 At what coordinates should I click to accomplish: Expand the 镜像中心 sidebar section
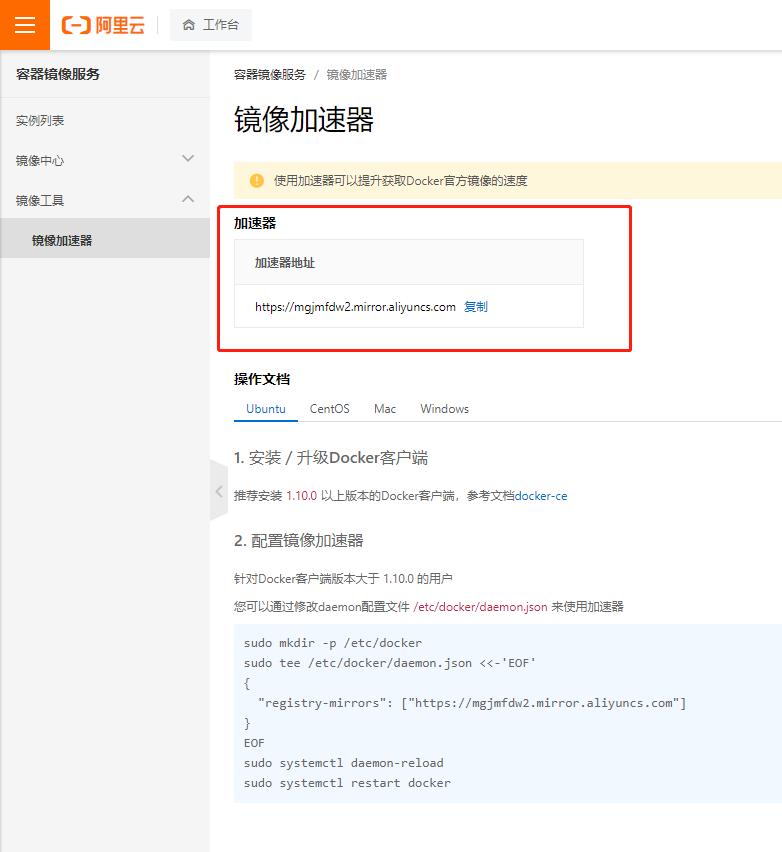(105, 160)
